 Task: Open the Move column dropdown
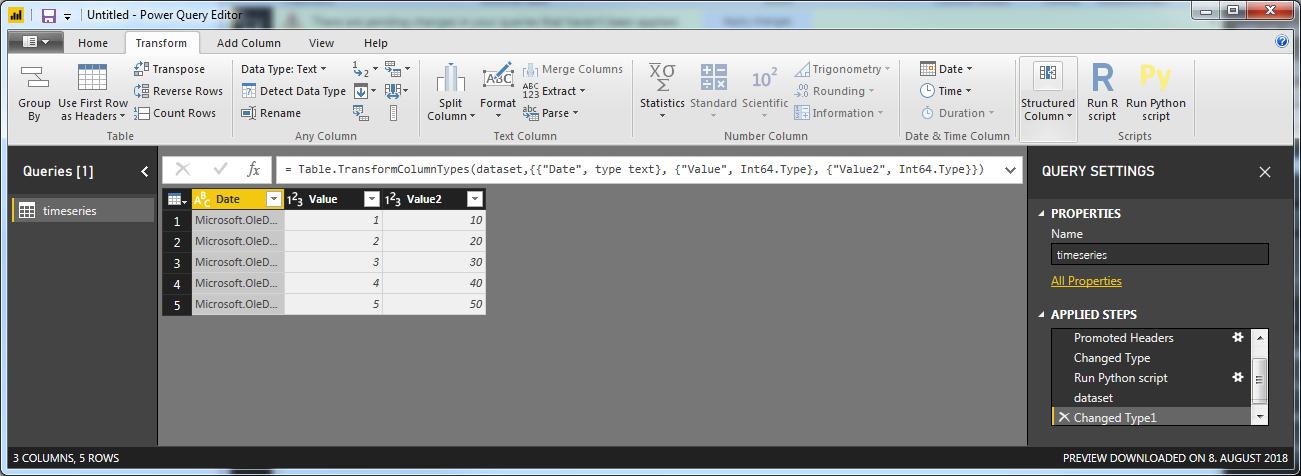(397, 91)
